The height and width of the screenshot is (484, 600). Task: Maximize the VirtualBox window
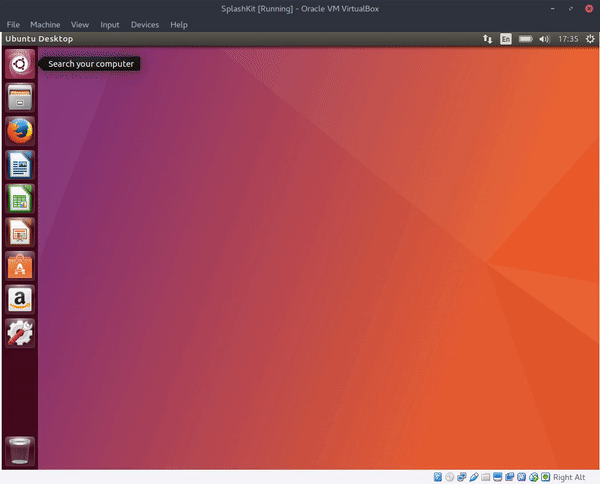pyautogui.click(x=571, y=8)
